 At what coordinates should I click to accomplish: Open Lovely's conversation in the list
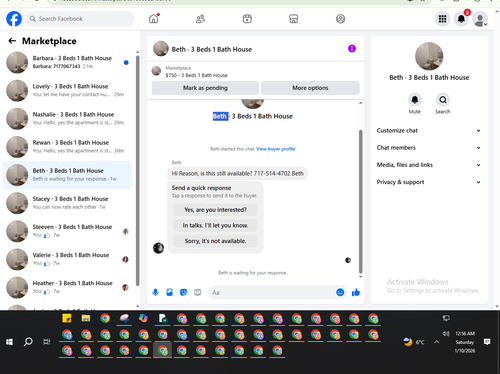(x=67, y=91)
